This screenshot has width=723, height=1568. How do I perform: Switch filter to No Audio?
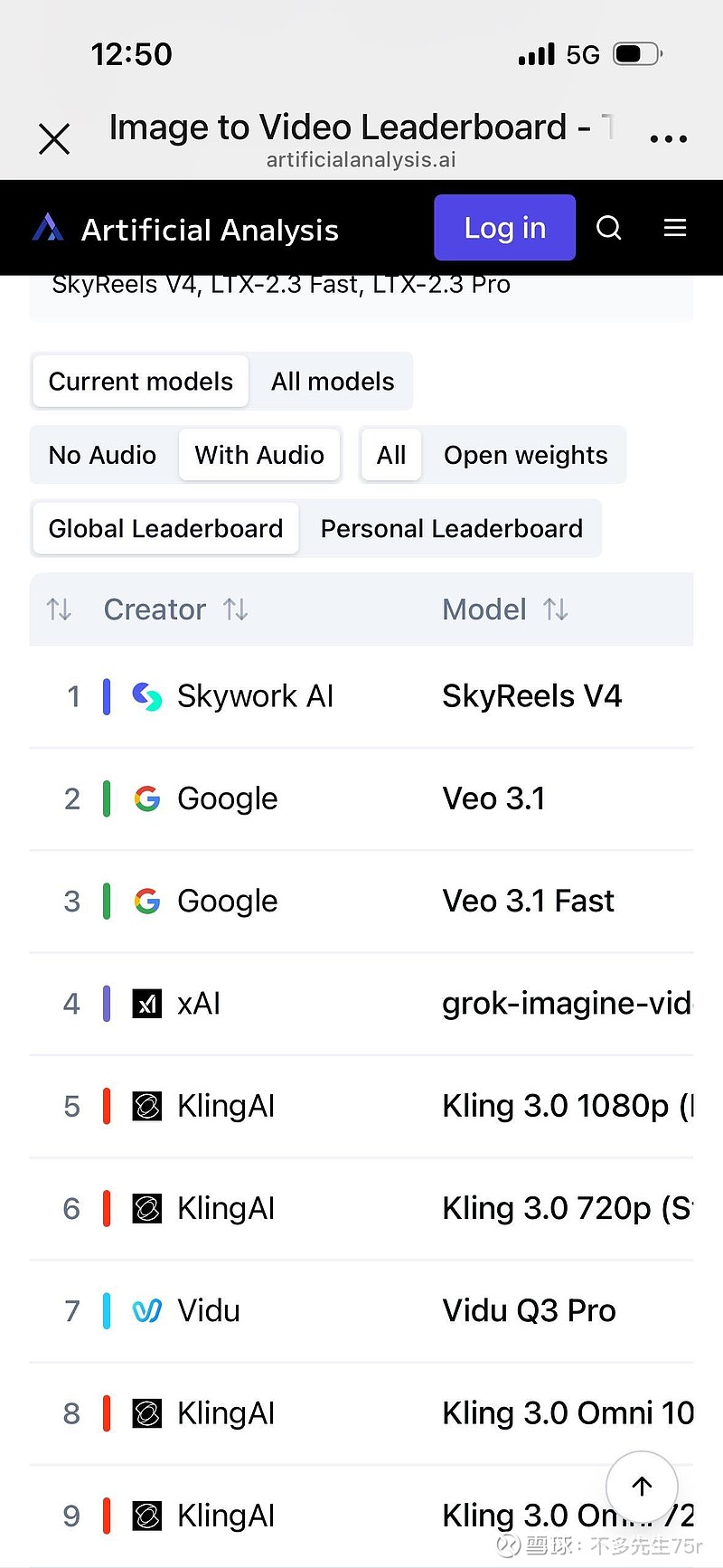tap(102, 455)
